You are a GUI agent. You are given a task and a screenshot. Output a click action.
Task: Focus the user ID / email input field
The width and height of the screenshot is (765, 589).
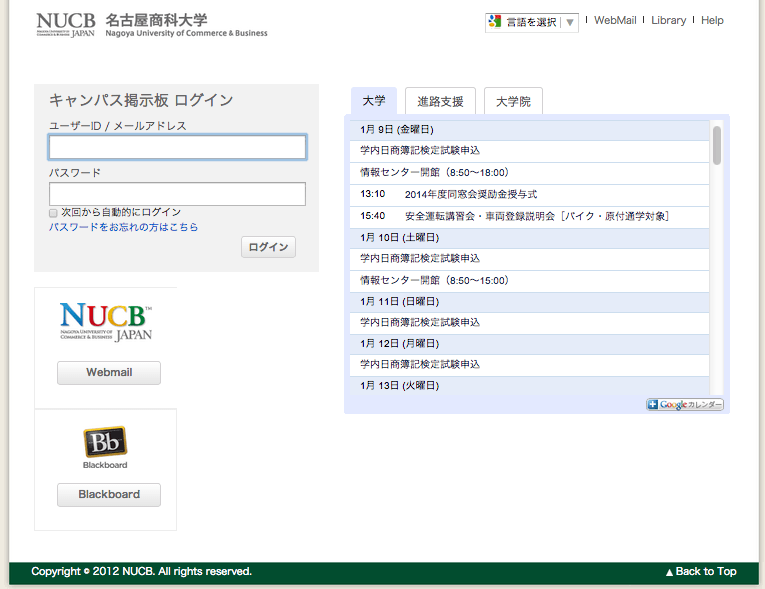coord(177,148)
